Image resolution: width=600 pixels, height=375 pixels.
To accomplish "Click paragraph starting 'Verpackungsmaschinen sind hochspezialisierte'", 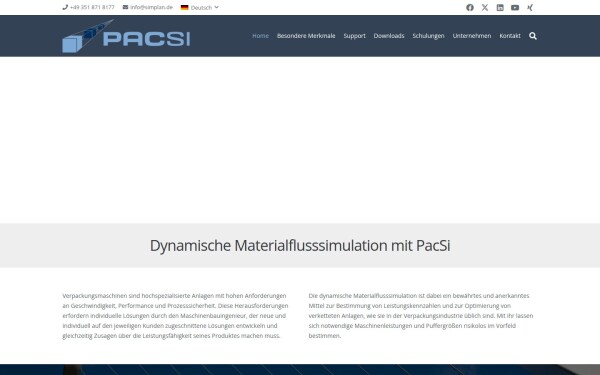I will point(176,316).
